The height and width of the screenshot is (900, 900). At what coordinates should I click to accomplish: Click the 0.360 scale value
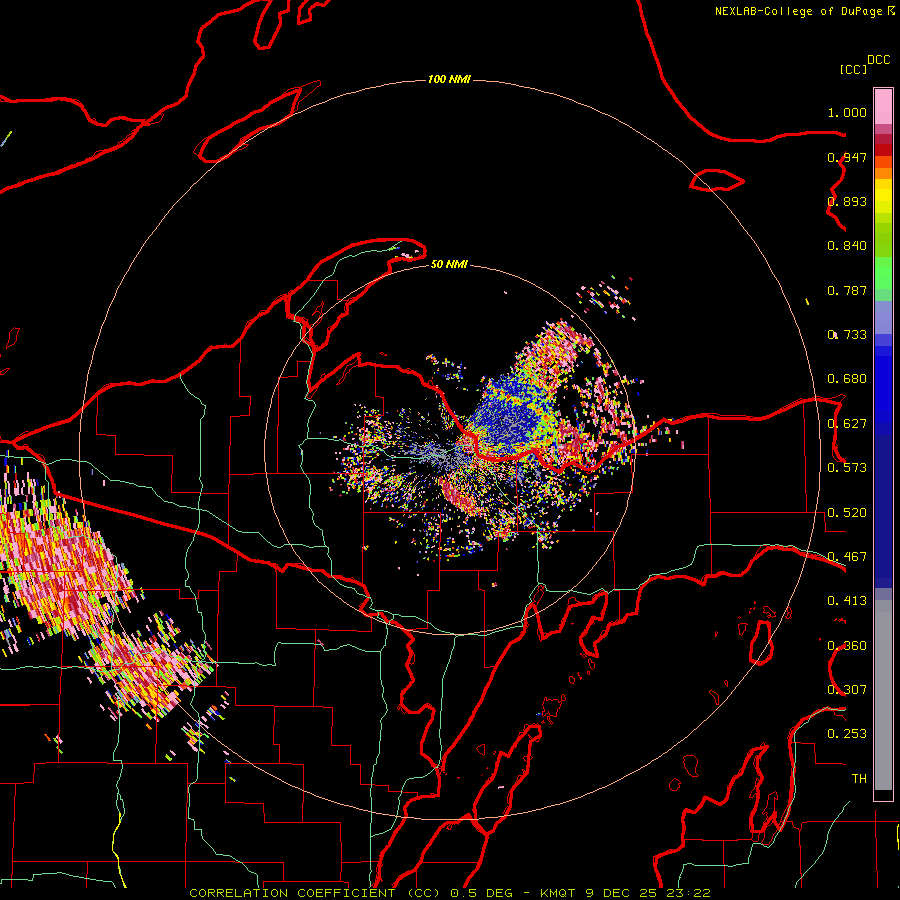847,646
